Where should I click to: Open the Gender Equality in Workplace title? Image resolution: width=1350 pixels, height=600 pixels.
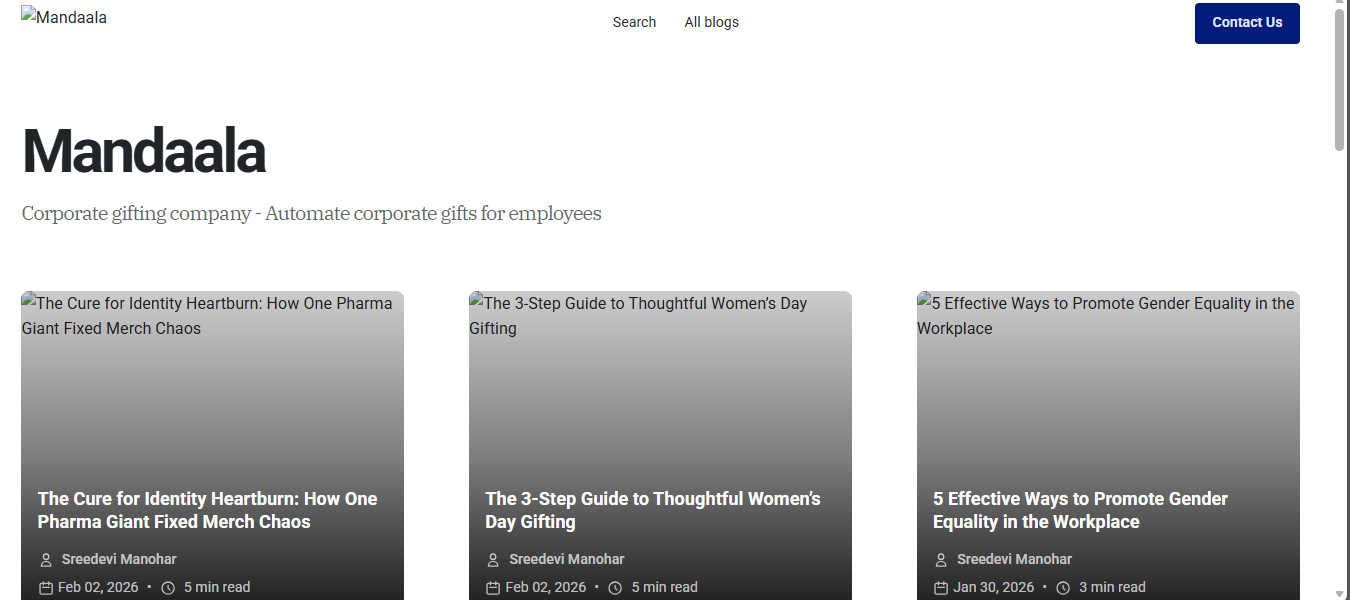tap(1080, 510)
